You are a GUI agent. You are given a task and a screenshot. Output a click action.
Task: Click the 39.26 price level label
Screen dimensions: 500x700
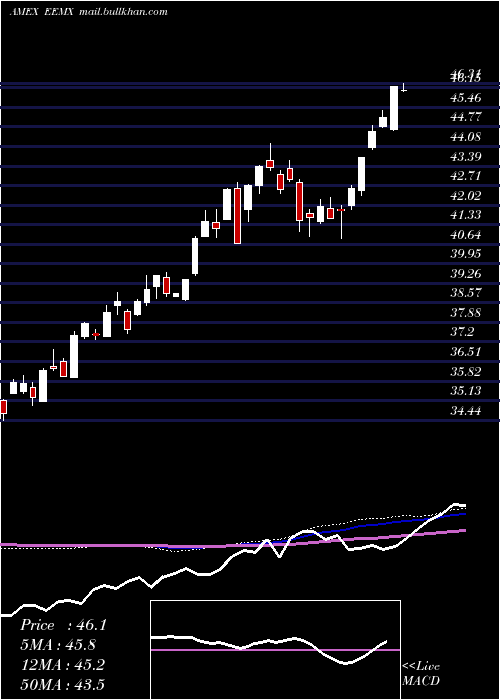coord(466,273)
